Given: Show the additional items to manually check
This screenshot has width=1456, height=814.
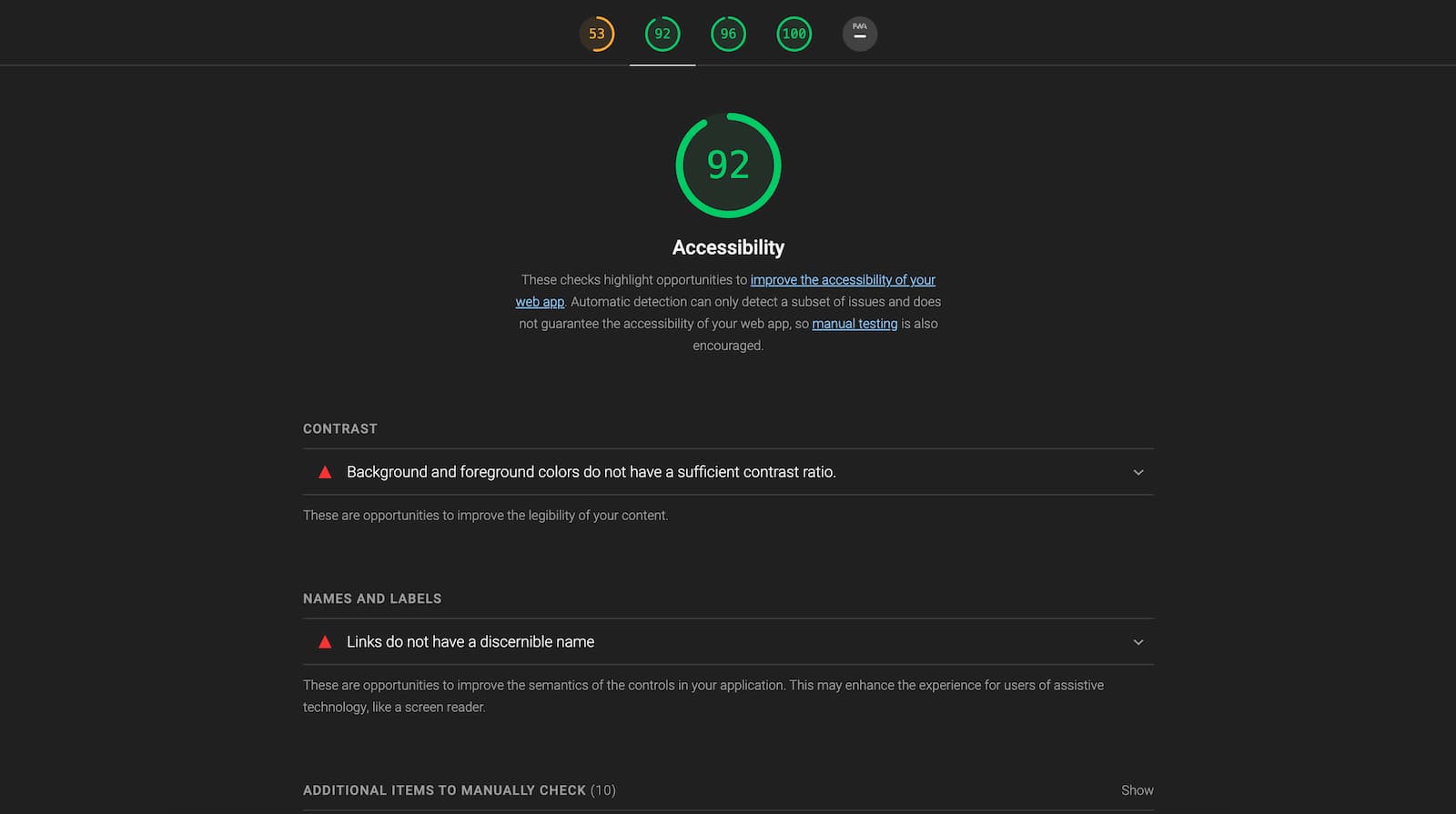Looking at the screenshot, I should (1137, 790).
